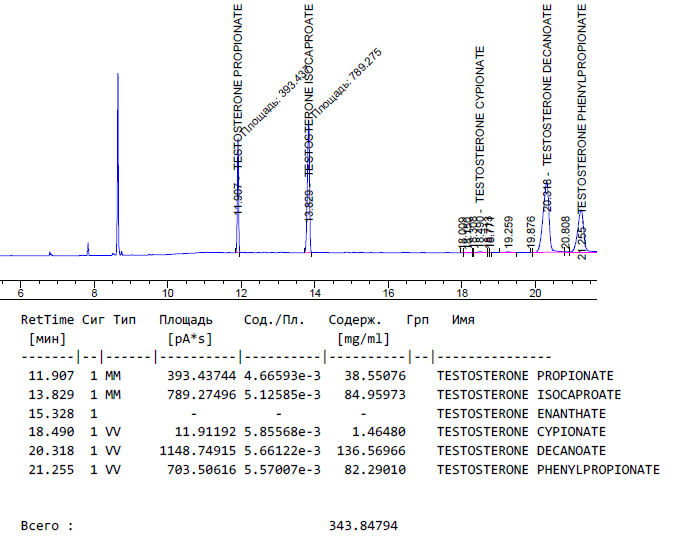Select the TESTOSTERONE PROPIONATE peak label on chromatogram

tap(238, 84)
